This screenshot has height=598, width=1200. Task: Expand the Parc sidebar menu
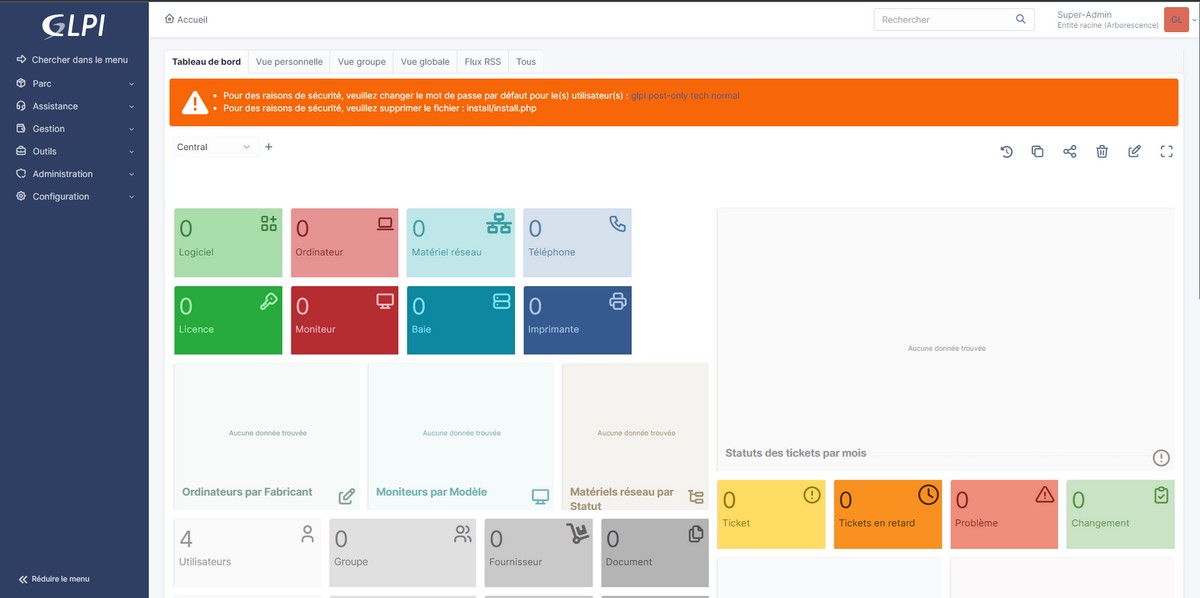tap(74, 84)
